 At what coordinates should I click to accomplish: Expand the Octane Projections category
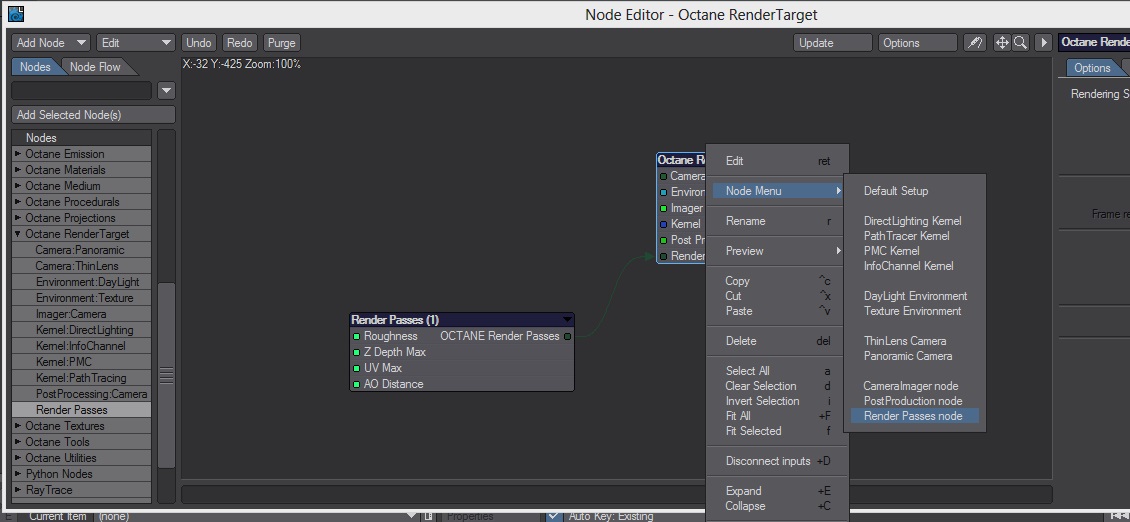[18, 217]
